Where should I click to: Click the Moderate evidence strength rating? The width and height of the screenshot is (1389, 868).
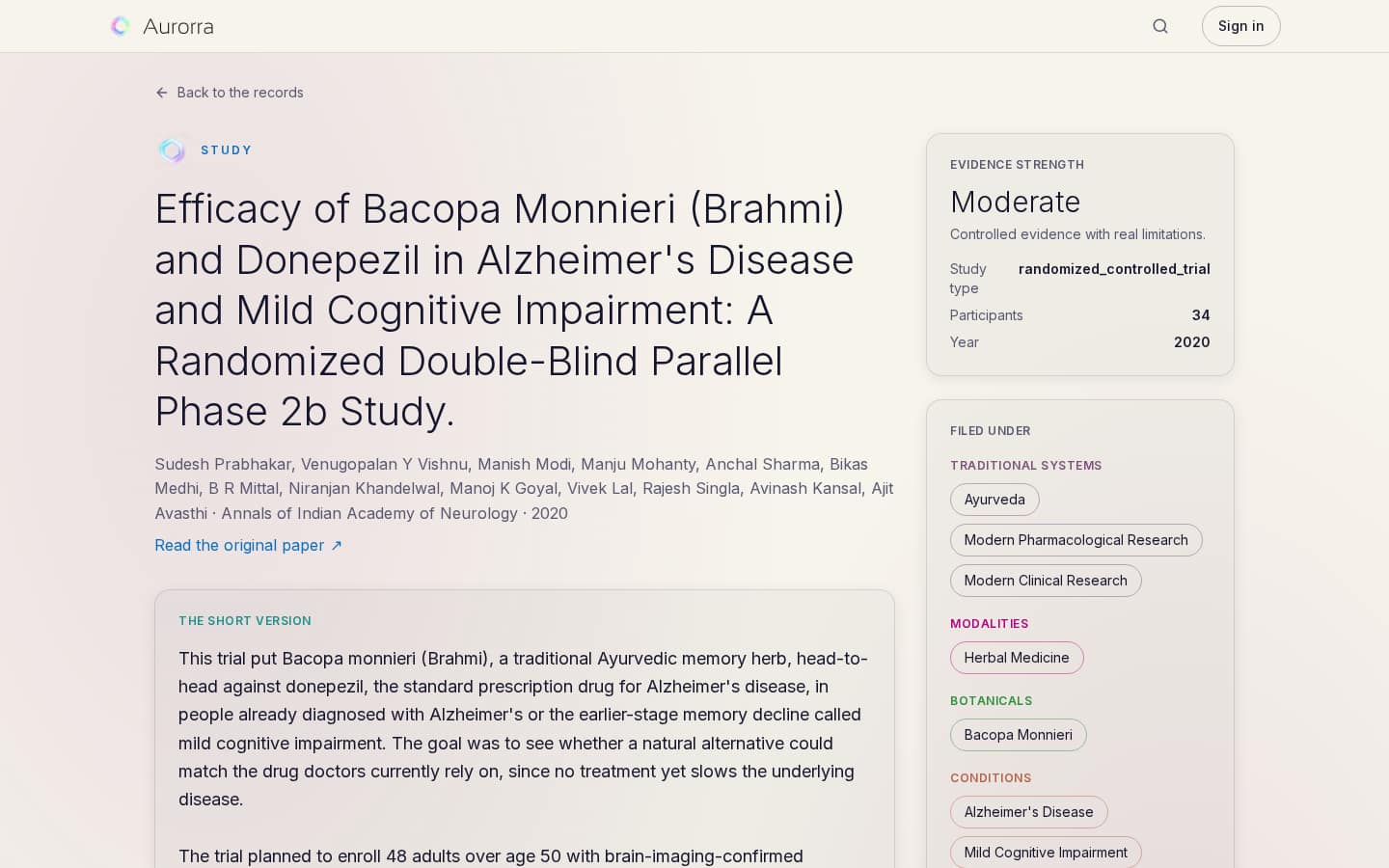[1015, 202]
